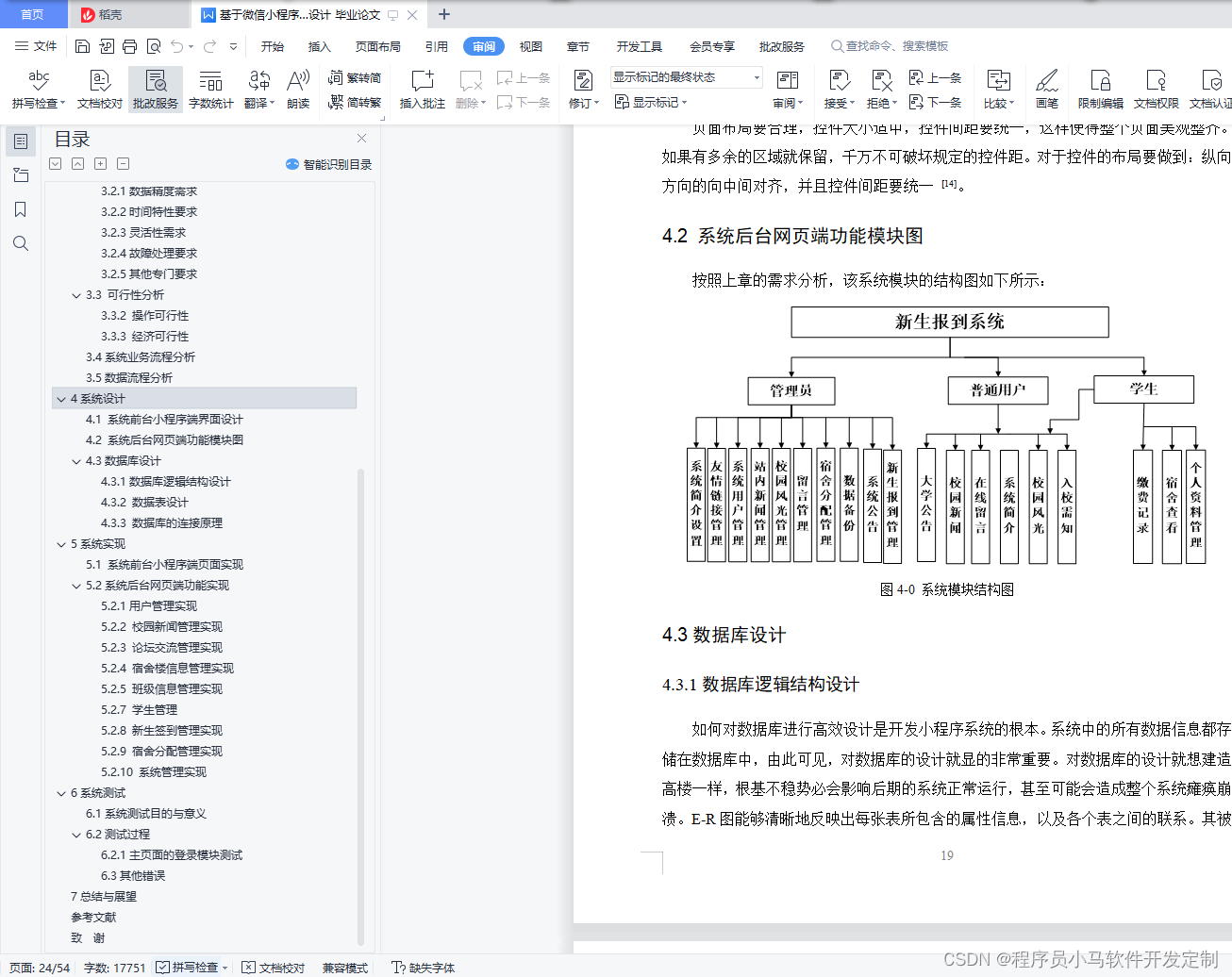Switch to the 视图 ribbon tab
The image size is (1232, 977).
point(531,46)
